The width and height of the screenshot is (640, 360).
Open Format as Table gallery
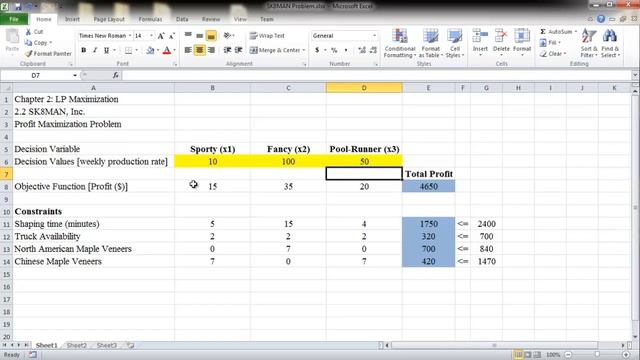[431, 43]
